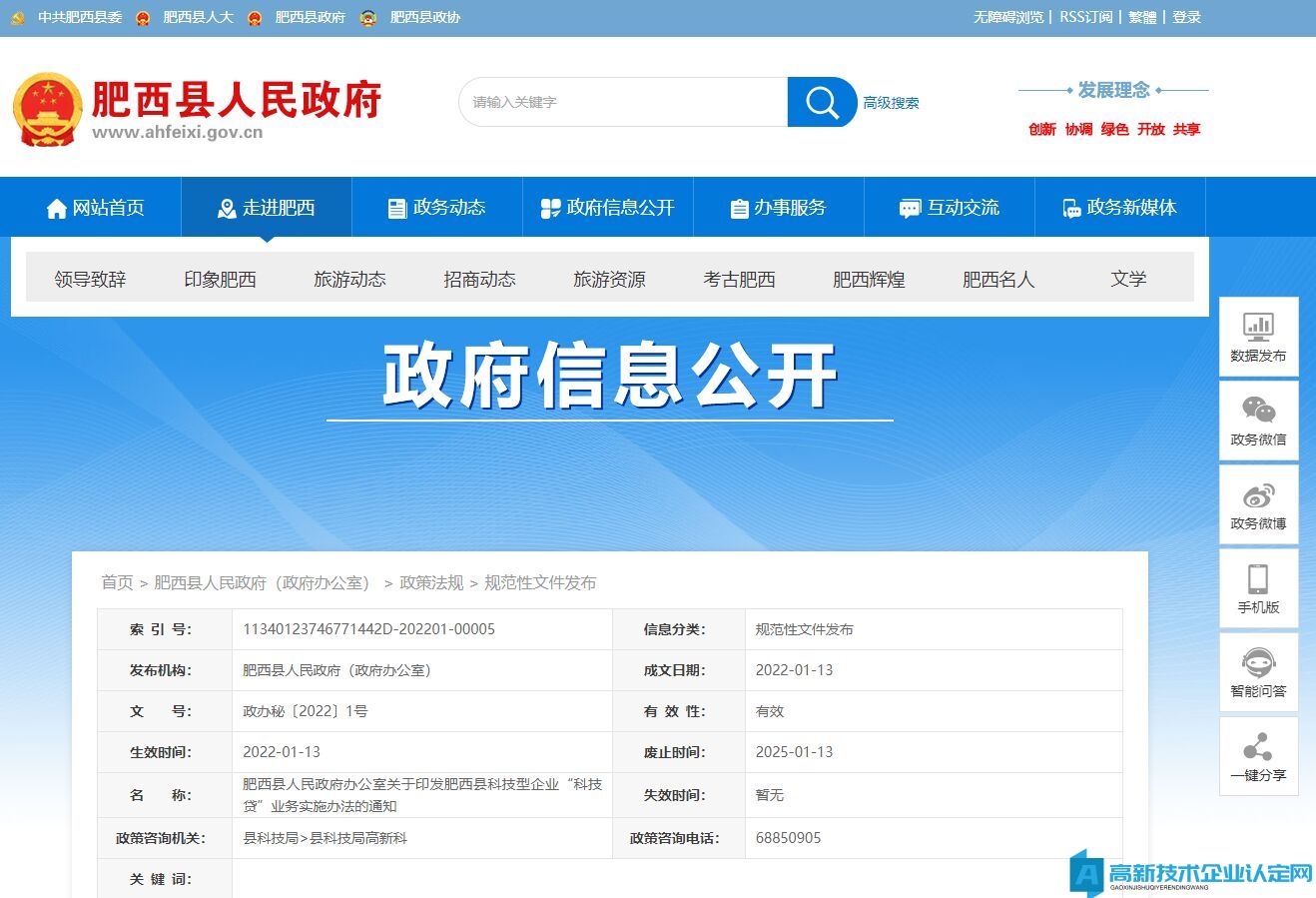Image resolution: width=1316 pixels, height=898 pixels.
Task: Click 政策法规 in the breadcrumb
Action: [431, 582]
